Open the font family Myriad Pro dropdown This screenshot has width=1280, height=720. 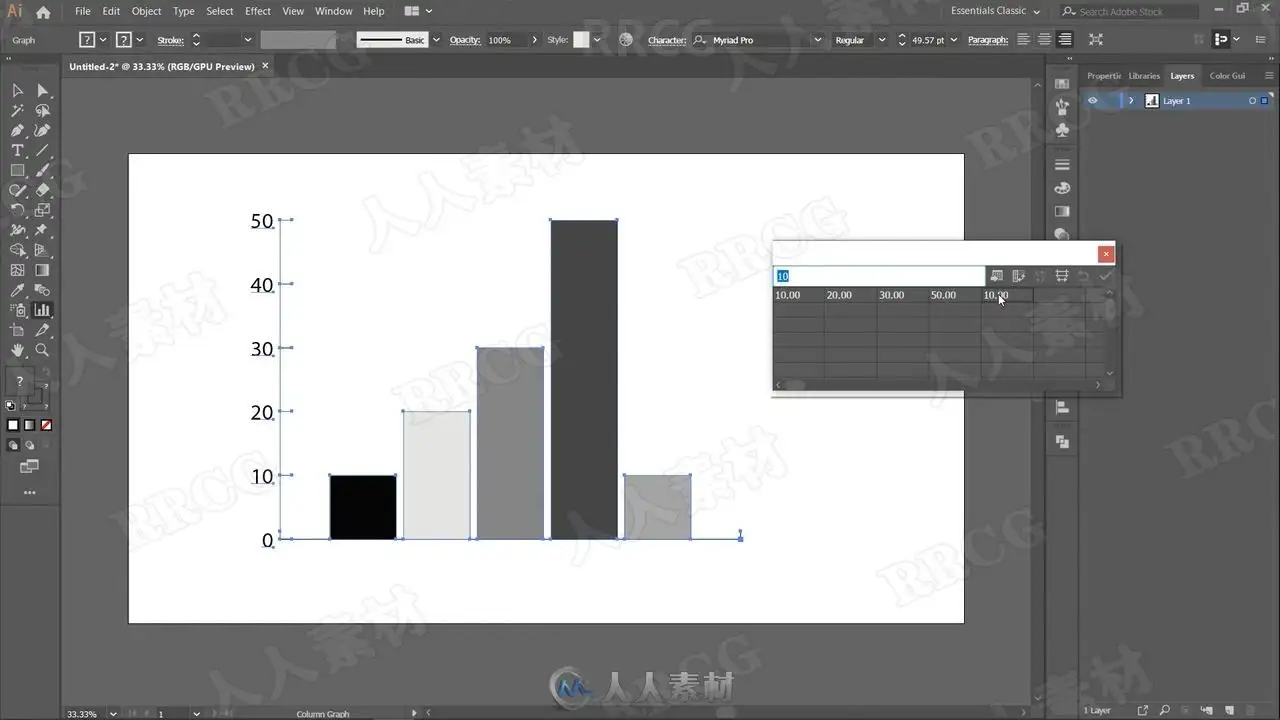(817, 40)
